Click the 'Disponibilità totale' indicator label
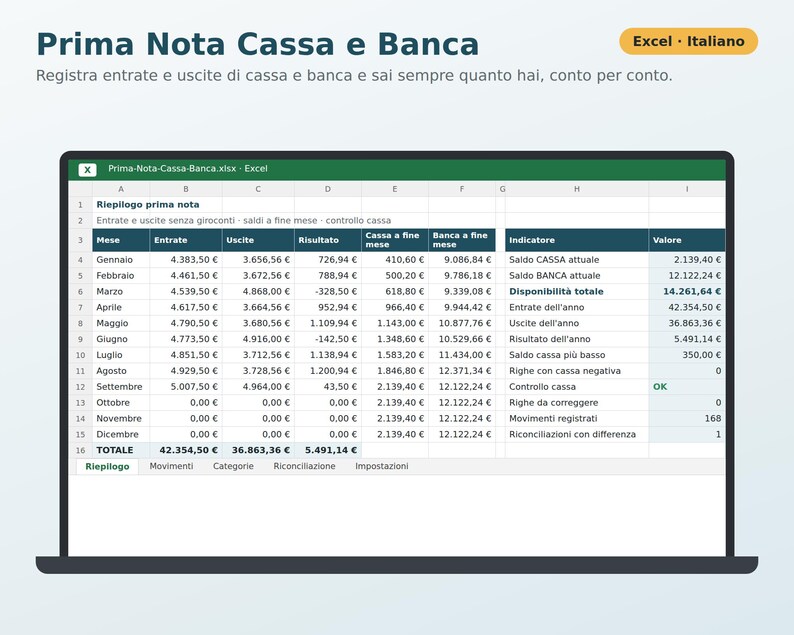794x635 pixels. [577, 292]
